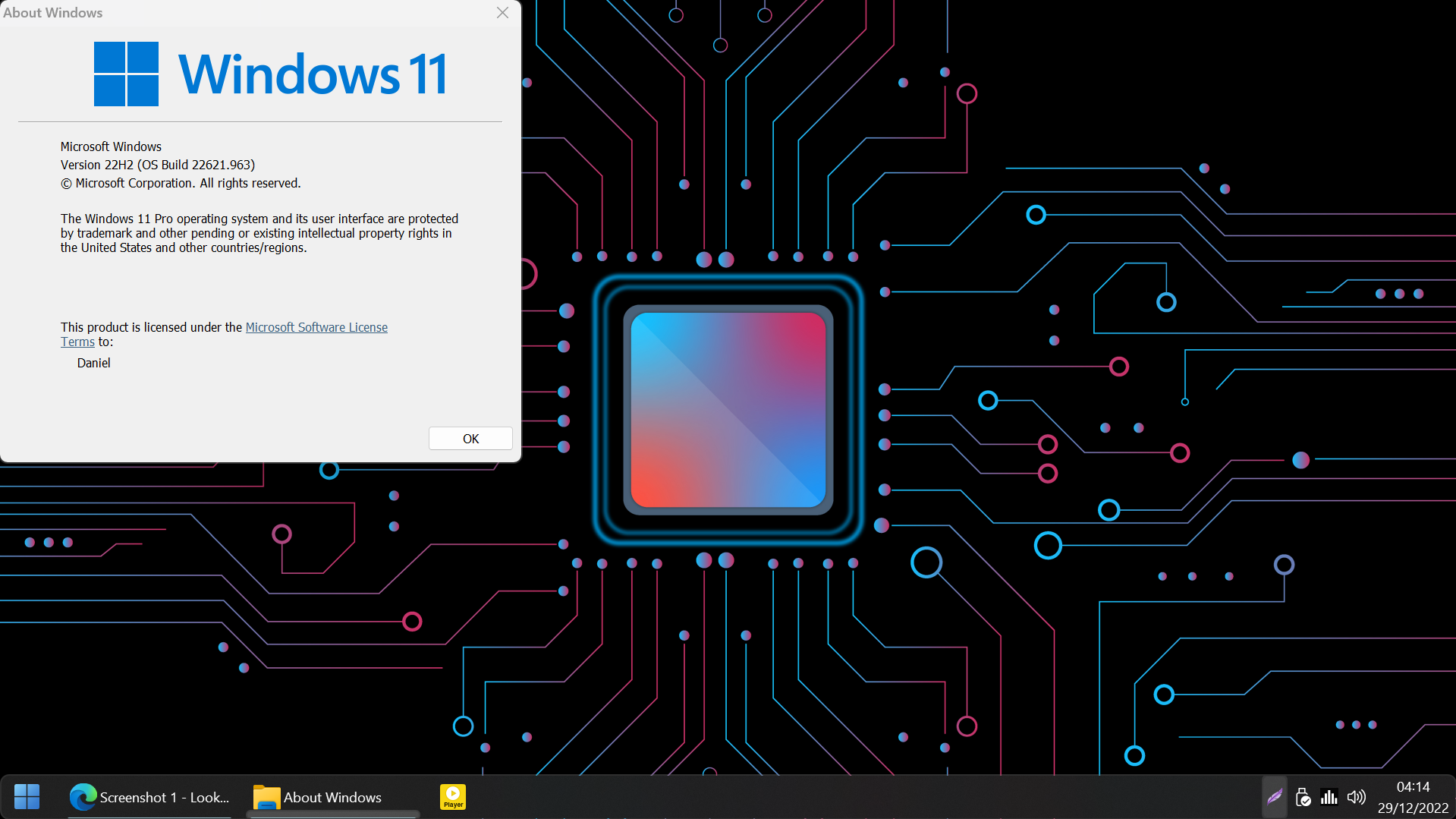Open the Windows Start menu
This screenshot has height=819, width=1456.
[27, 796]
